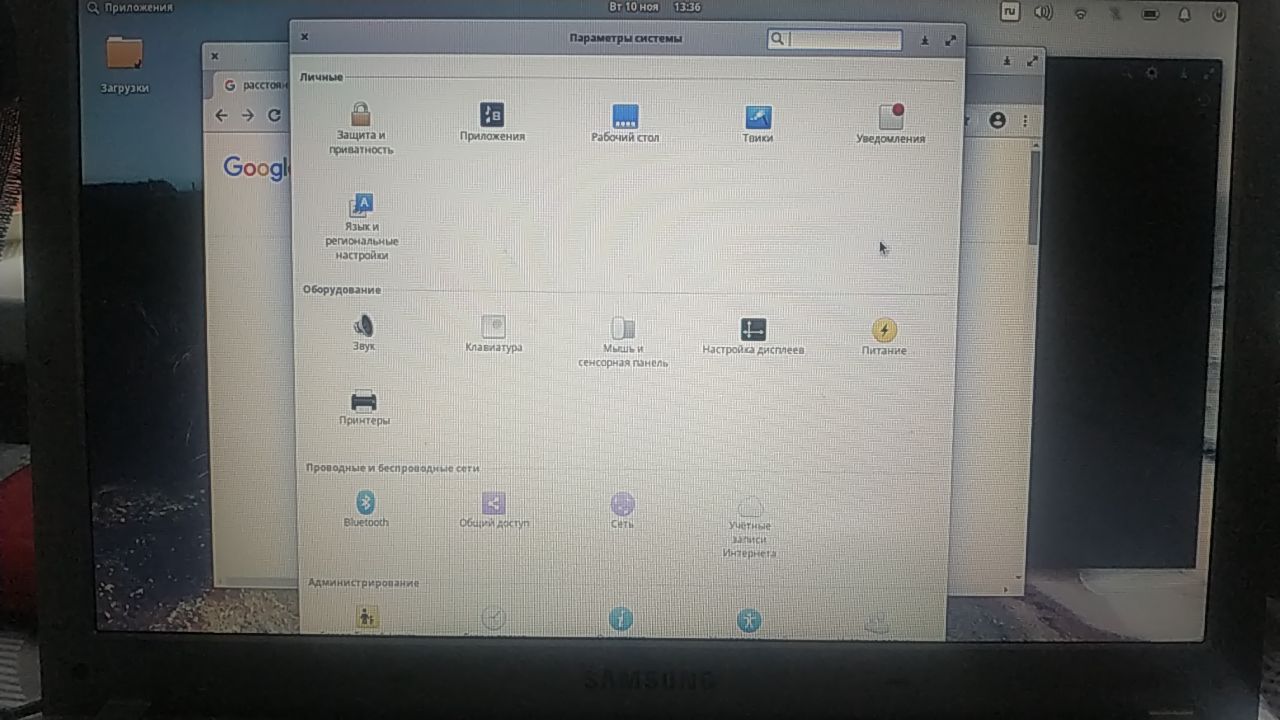Open Bluetooth settings pane
Viewport: 1280px width, 720px height.
[x=366, y=509]
